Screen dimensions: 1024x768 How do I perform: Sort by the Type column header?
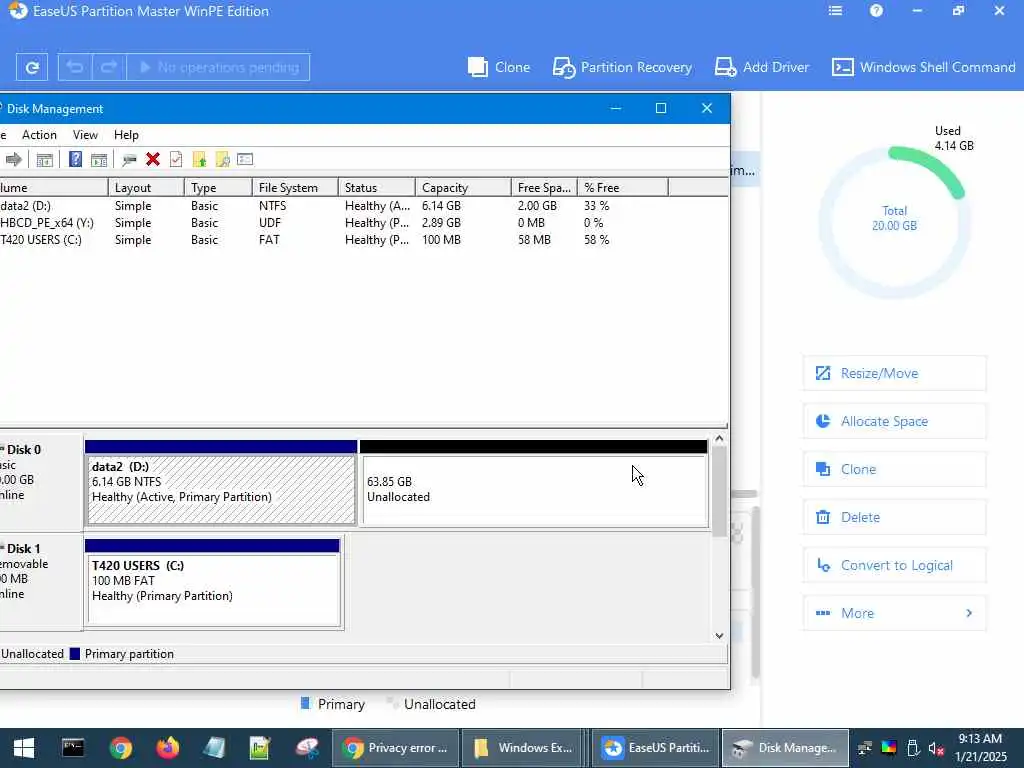pyautogui.click(x=218, y=187)
